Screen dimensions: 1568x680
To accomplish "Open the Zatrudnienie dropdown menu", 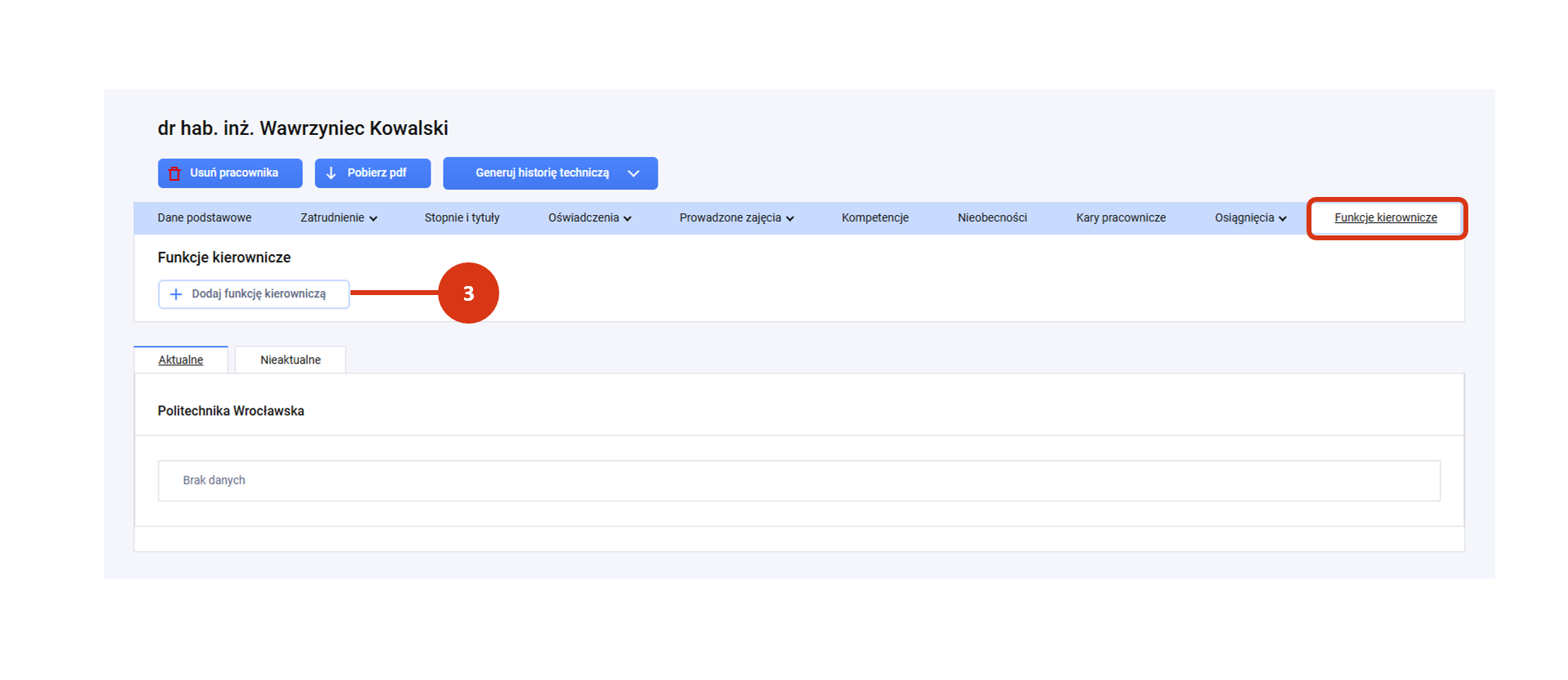I will tap(338, 218).
